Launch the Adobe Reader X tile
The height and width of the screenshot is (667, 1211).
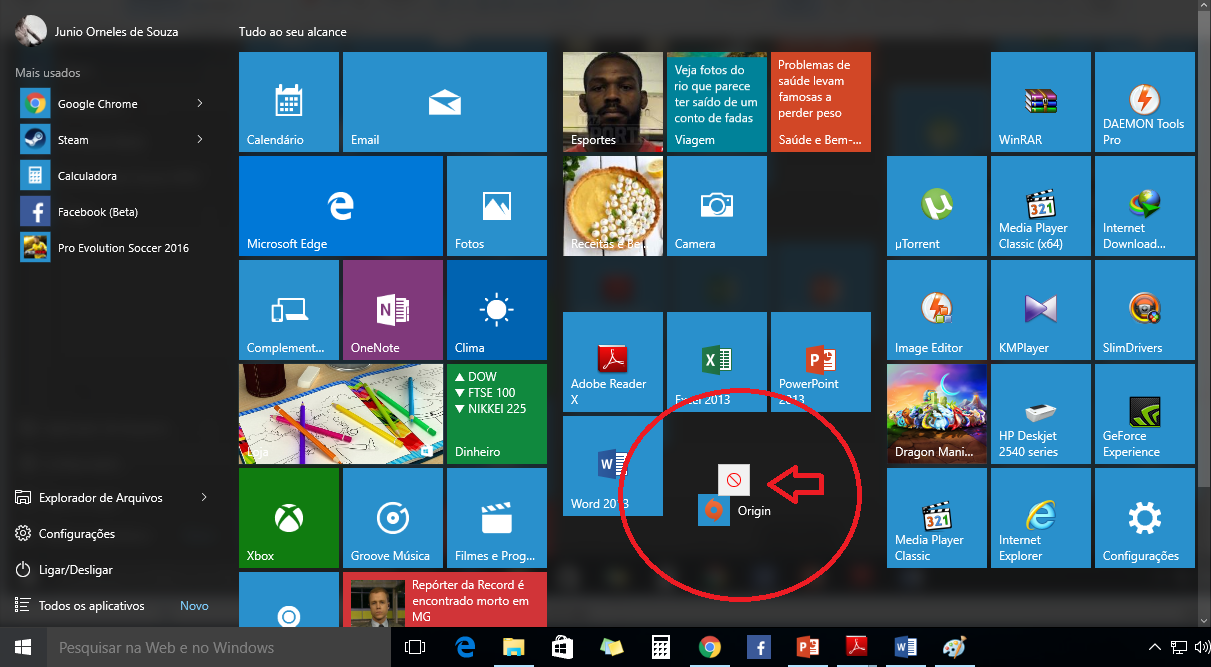tap(613, 361)
